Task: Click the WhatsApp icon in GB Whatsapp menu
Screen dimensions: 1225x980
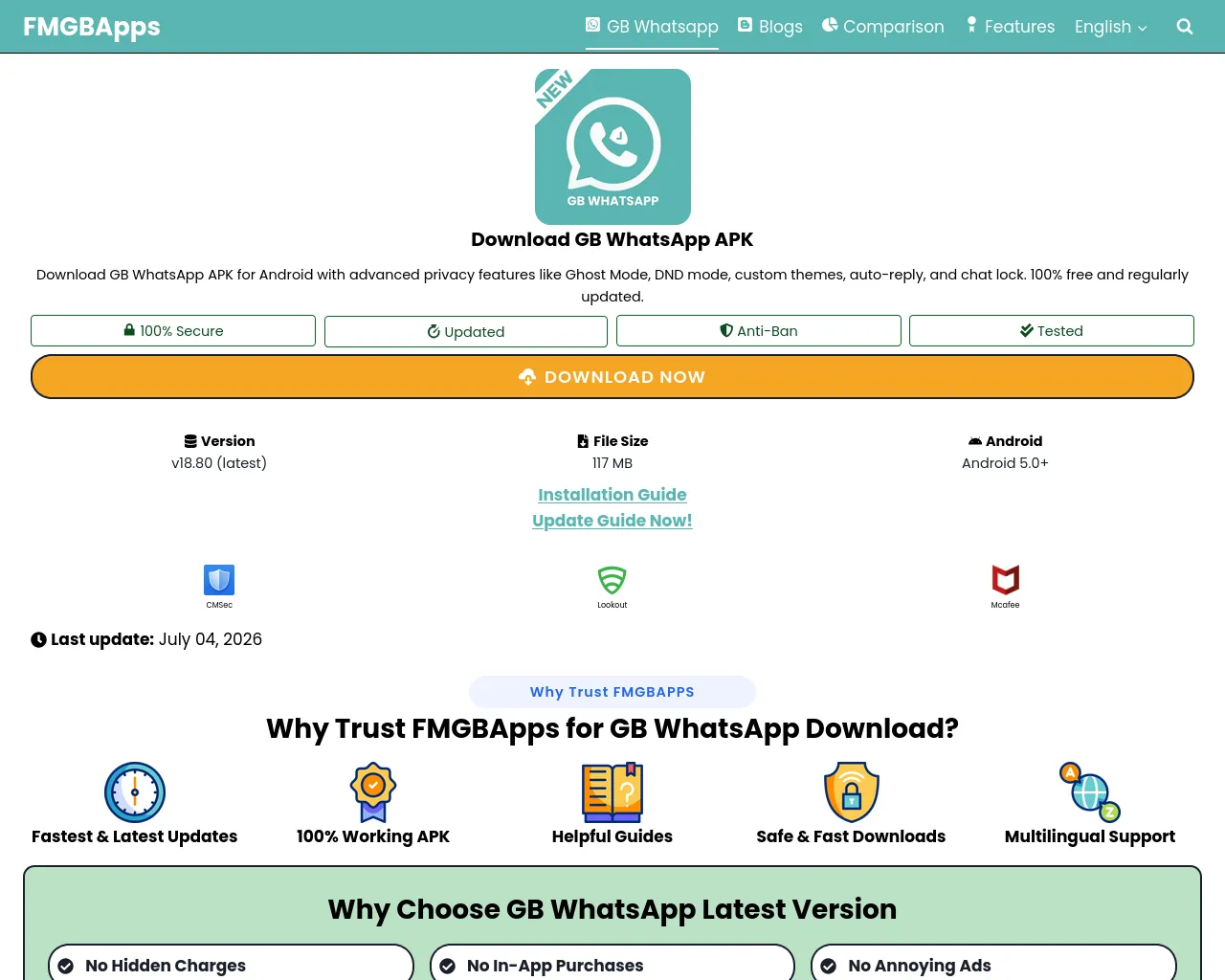Action: 593,25
